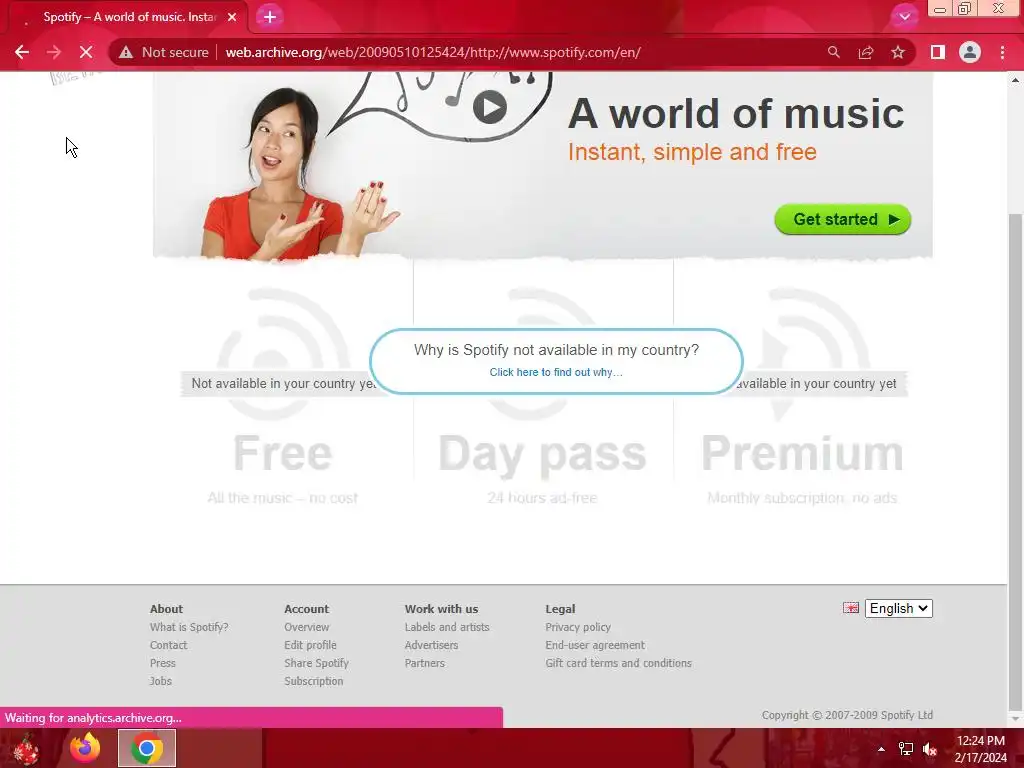
Task: Toggle the browser side panel icon
Action: pos(938,52)
